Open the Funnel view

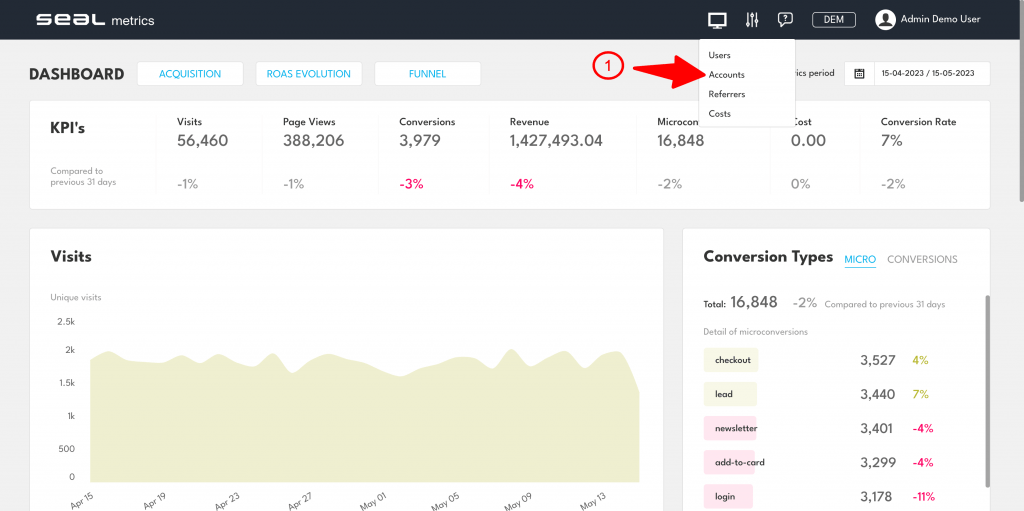(x=427, y=74)
